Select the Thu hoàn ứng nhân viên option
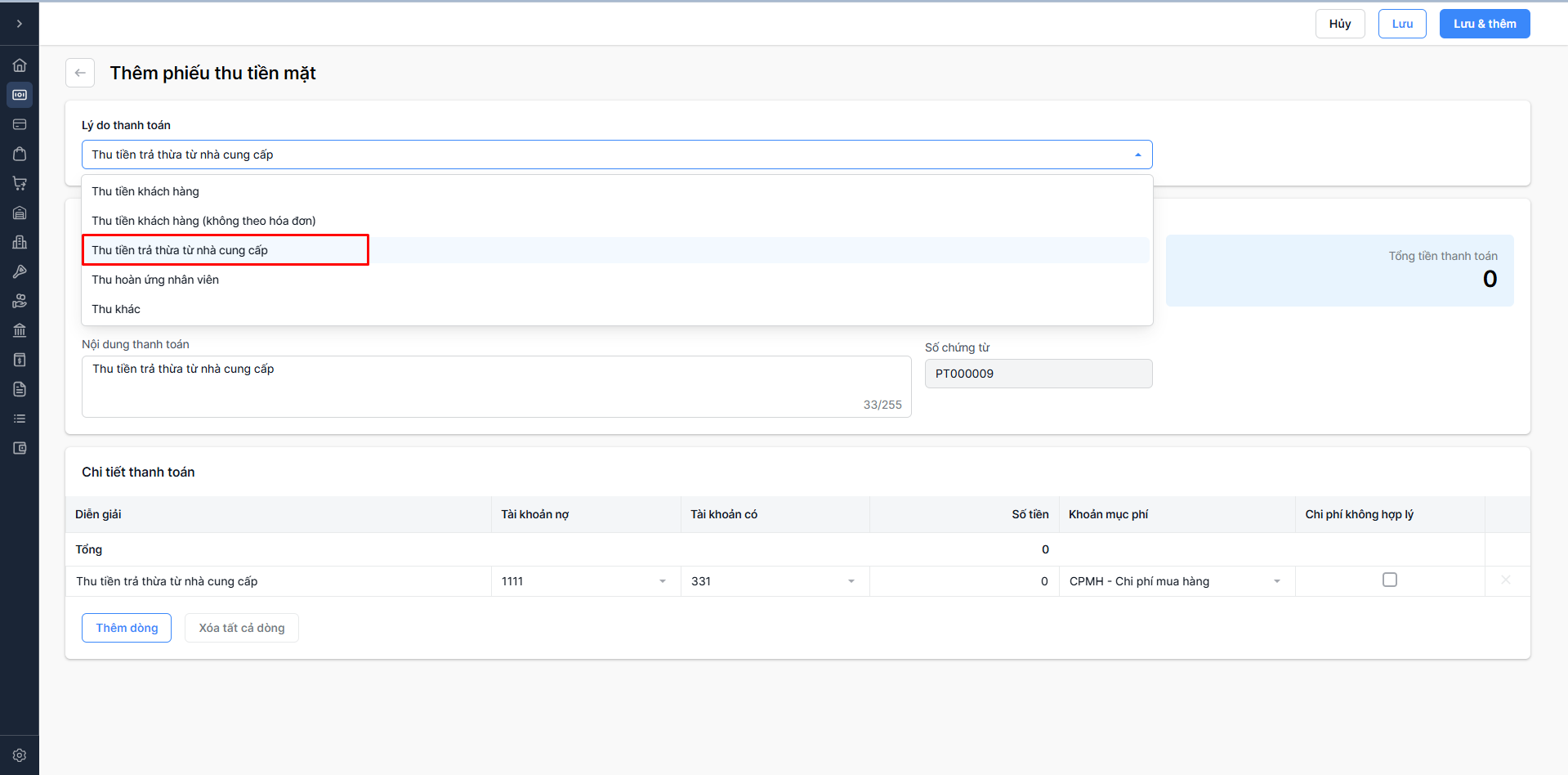Image resolution: width=1568 pixels, height=775 pixels. pyautogui.click(x=155, y=280)
